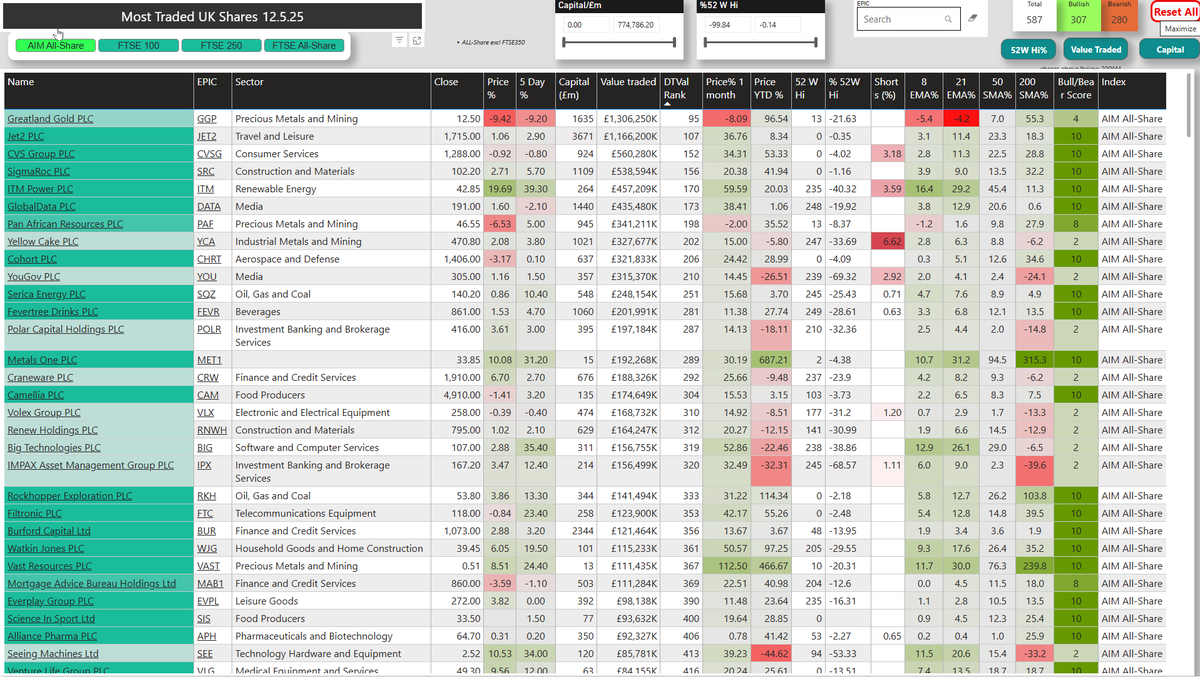Click the Bullish count card
The width and height of the screenshot is (1200, 679).
pos(1078,14)
